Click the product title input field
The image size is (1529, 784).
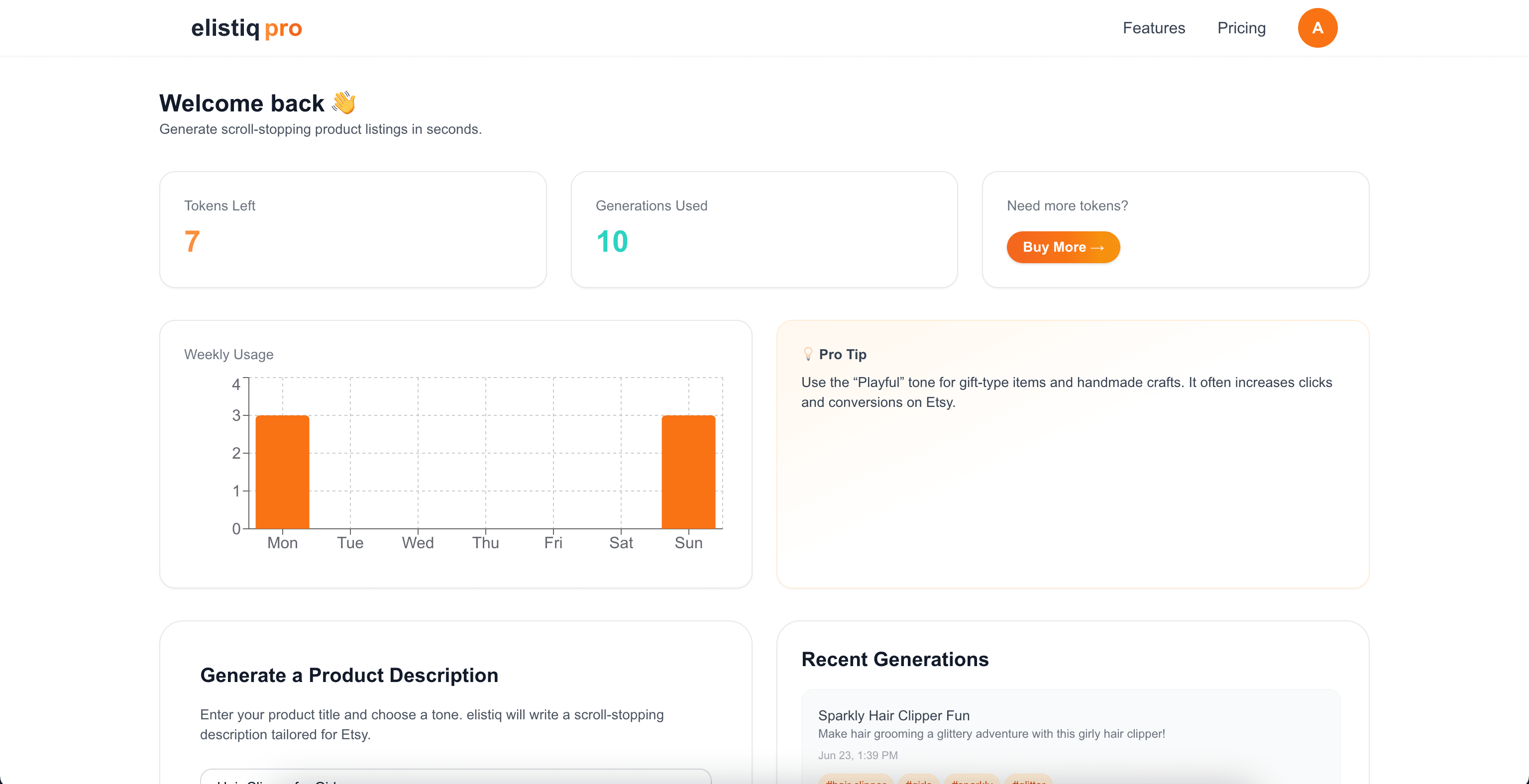pyautogui.click(x=455, y=777)
